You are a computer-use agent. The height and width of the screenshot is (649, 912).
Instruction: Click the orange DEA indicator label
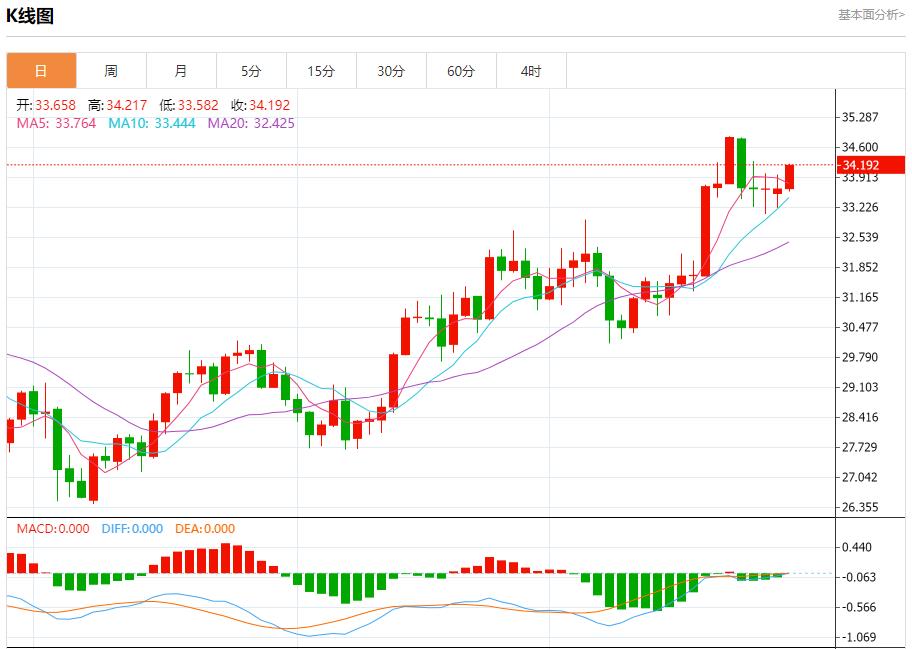pos(205,529)
